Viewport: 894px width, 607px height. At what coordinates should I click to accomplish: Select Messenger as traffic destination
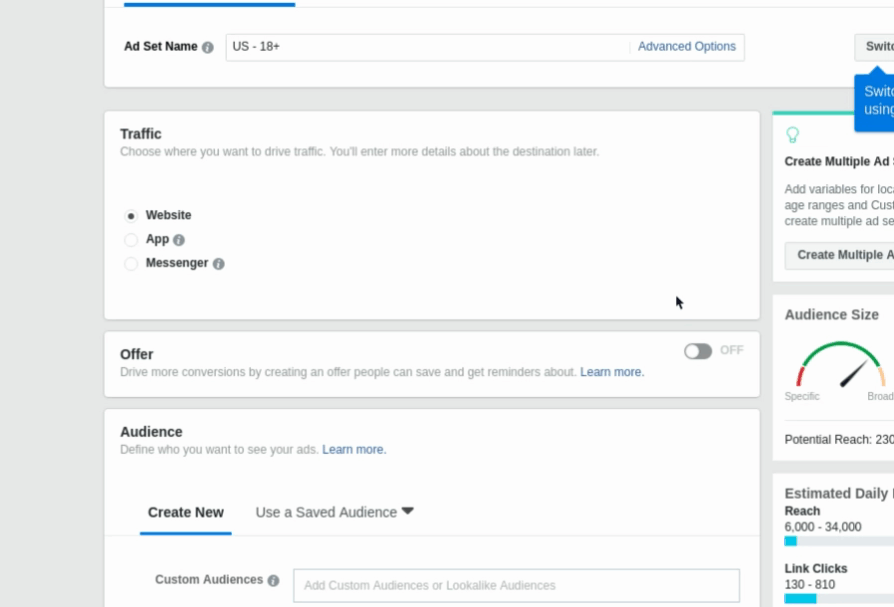tap(130, 263)
